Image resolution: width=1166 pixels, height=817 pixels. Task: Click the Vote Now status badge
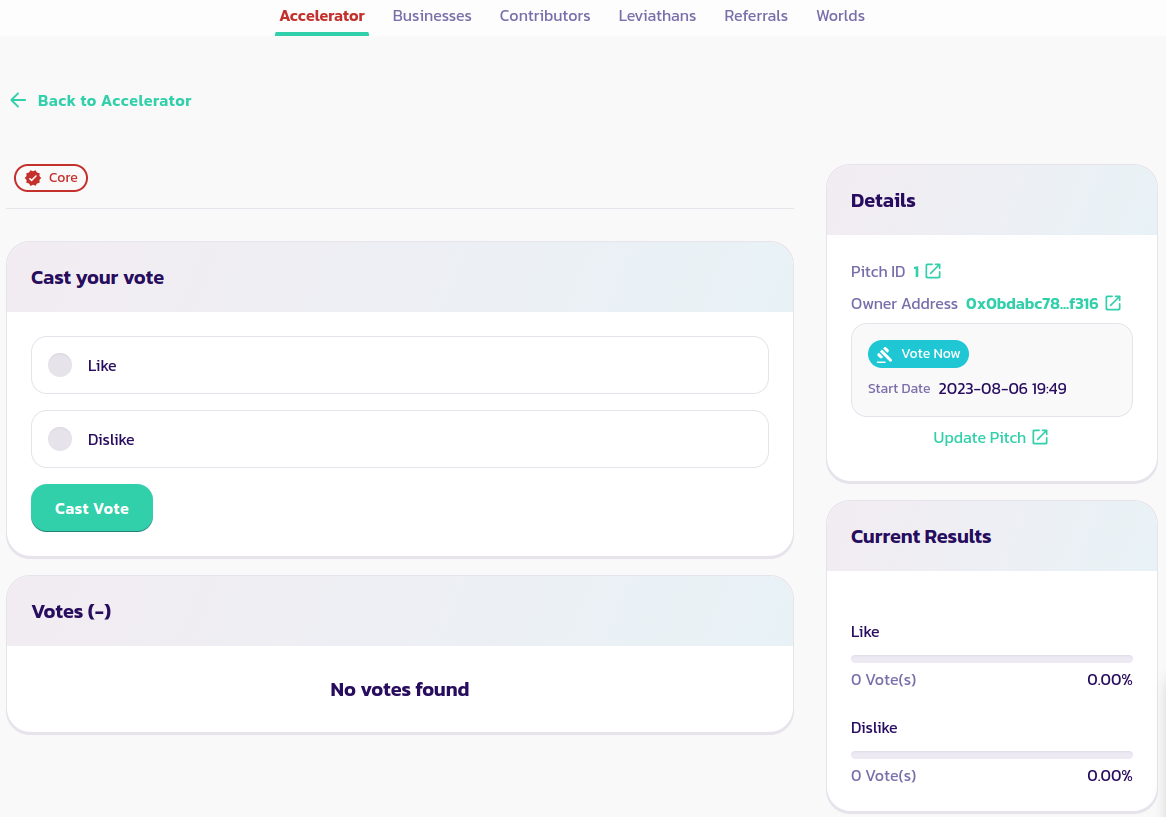918,354
